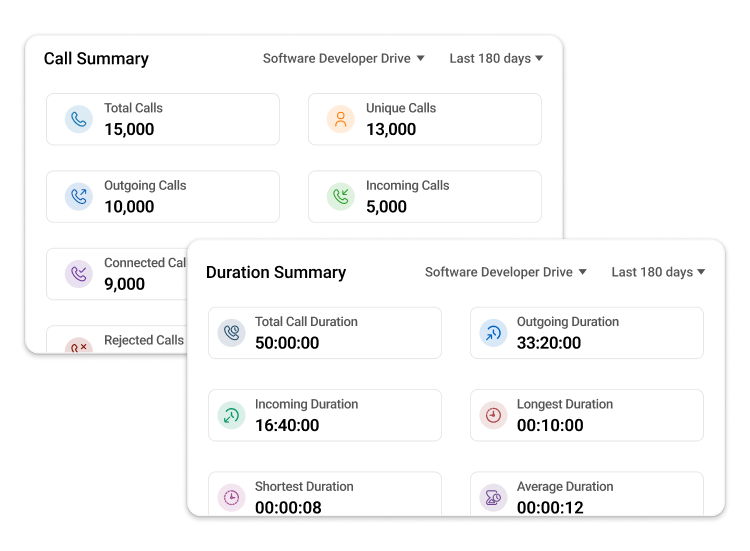Click the Total Calls phone icon
This screenshot has width=750, height=551.
79,120
